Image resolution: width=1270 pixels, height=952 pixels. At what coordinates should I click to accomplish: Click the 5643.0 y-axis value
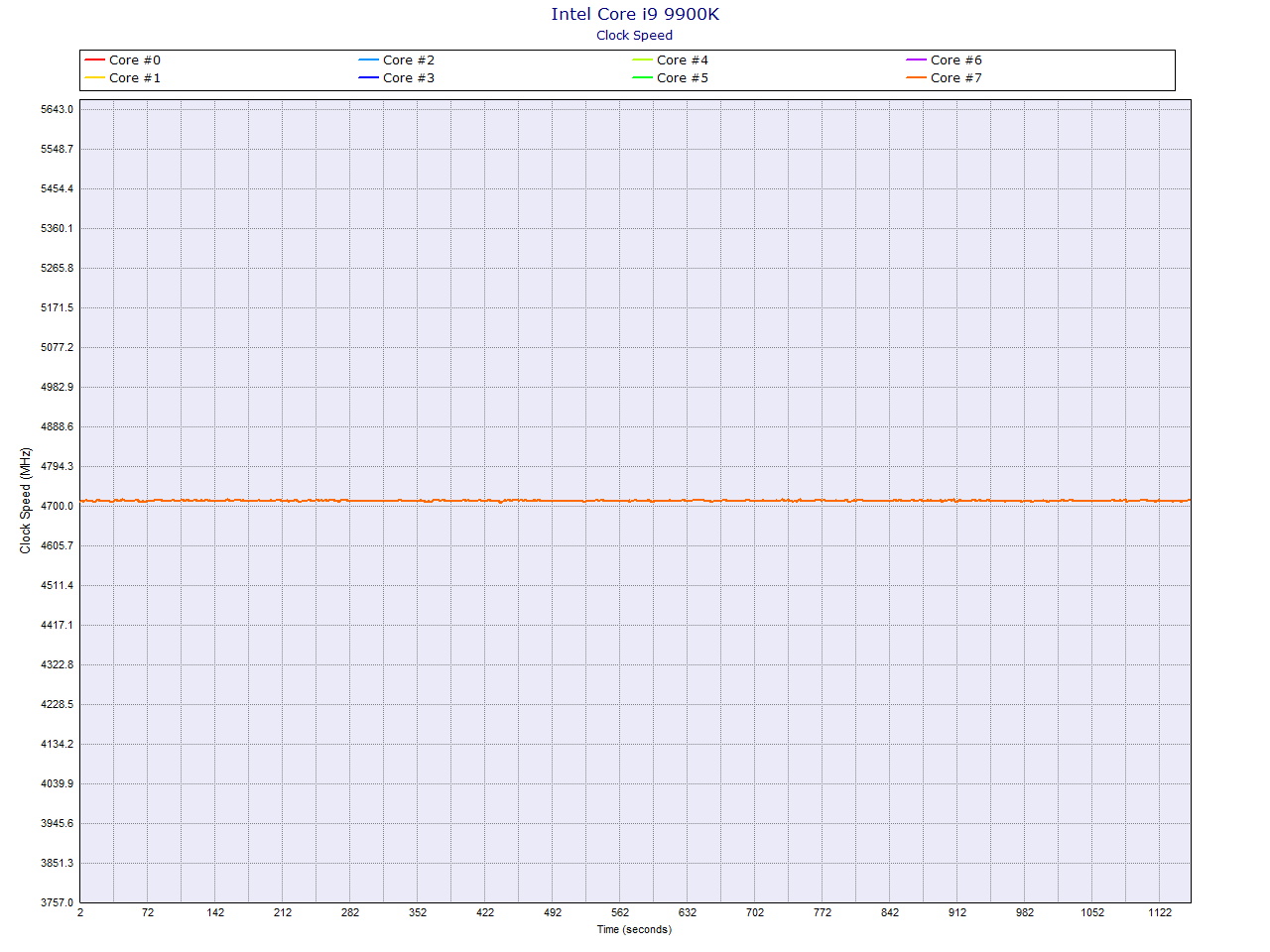pyautogui.click(x=57, y=109)
